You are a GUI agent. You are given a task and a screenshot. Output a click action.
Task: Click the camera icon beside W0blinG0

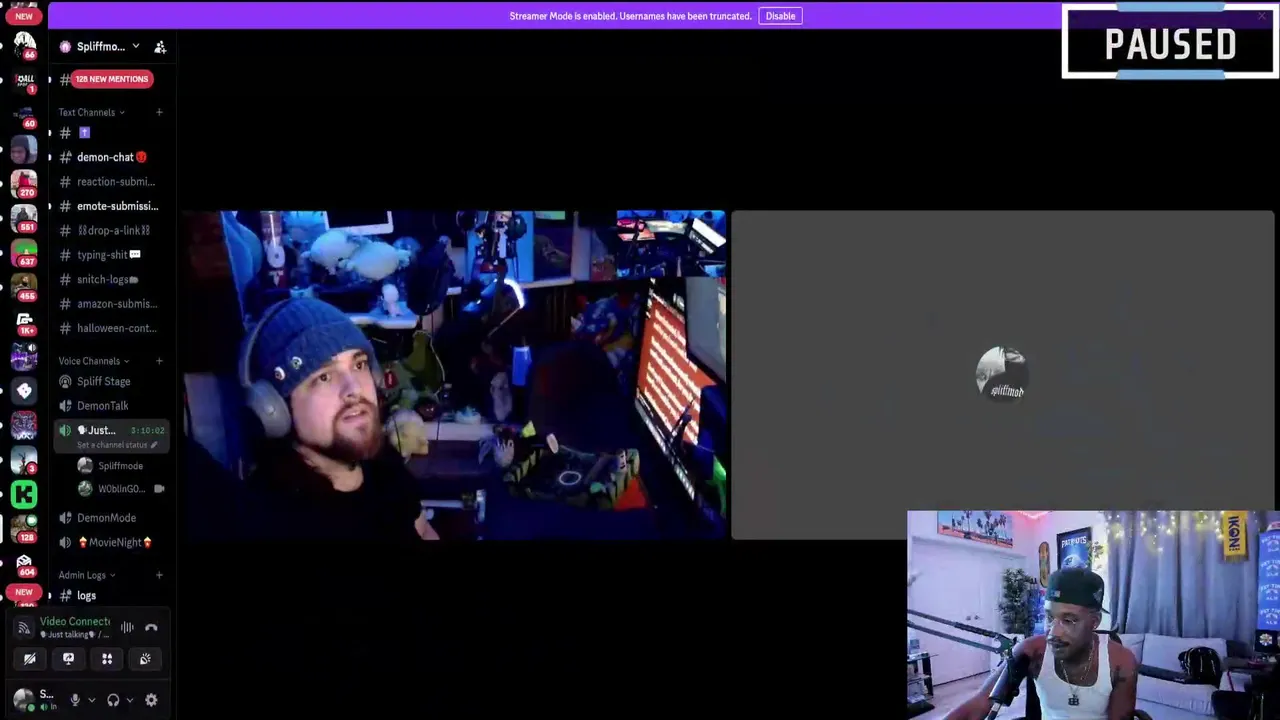[x=159, y=489]
